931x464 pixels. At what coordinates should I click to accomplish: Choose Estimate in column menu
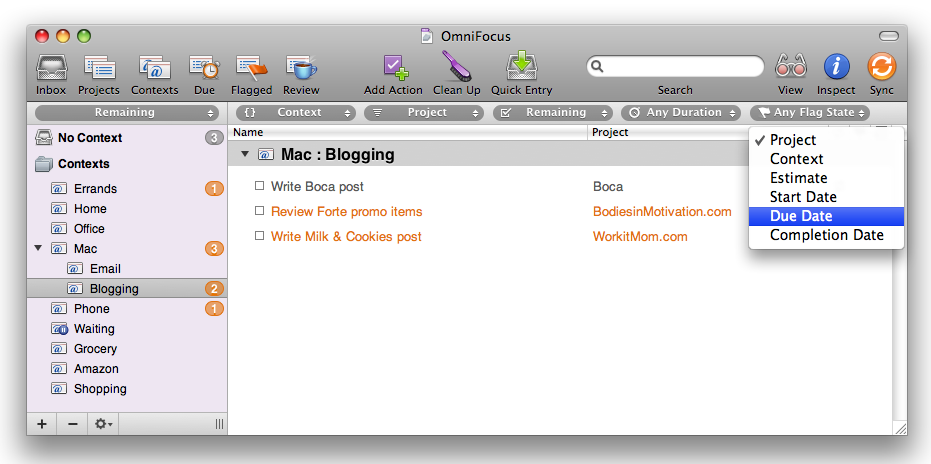tap(826, 178)
